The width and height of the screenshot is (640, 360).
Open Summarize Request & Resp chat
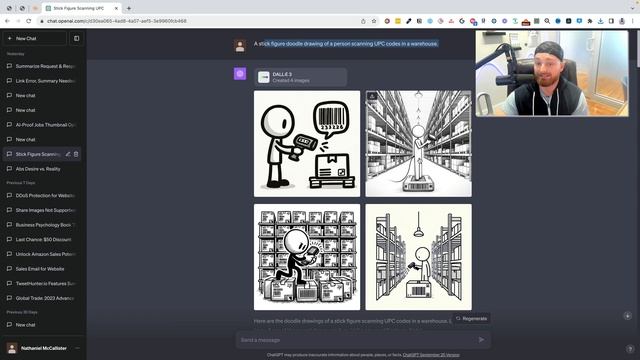pos(42,66)
